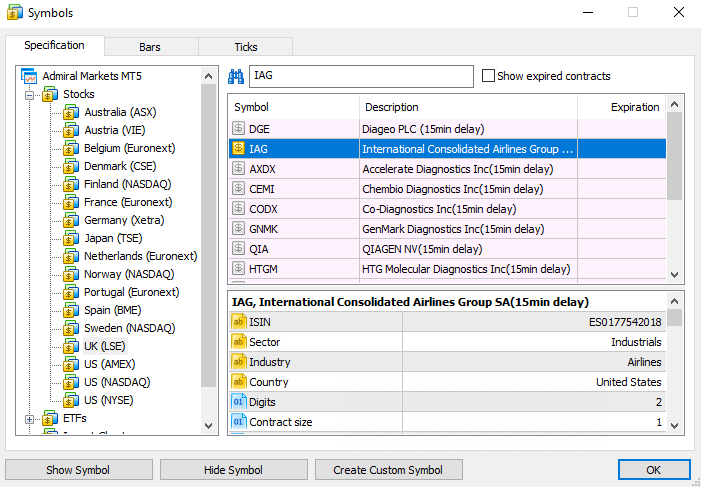Click the Symbol column header

click(x=294, y=107)
